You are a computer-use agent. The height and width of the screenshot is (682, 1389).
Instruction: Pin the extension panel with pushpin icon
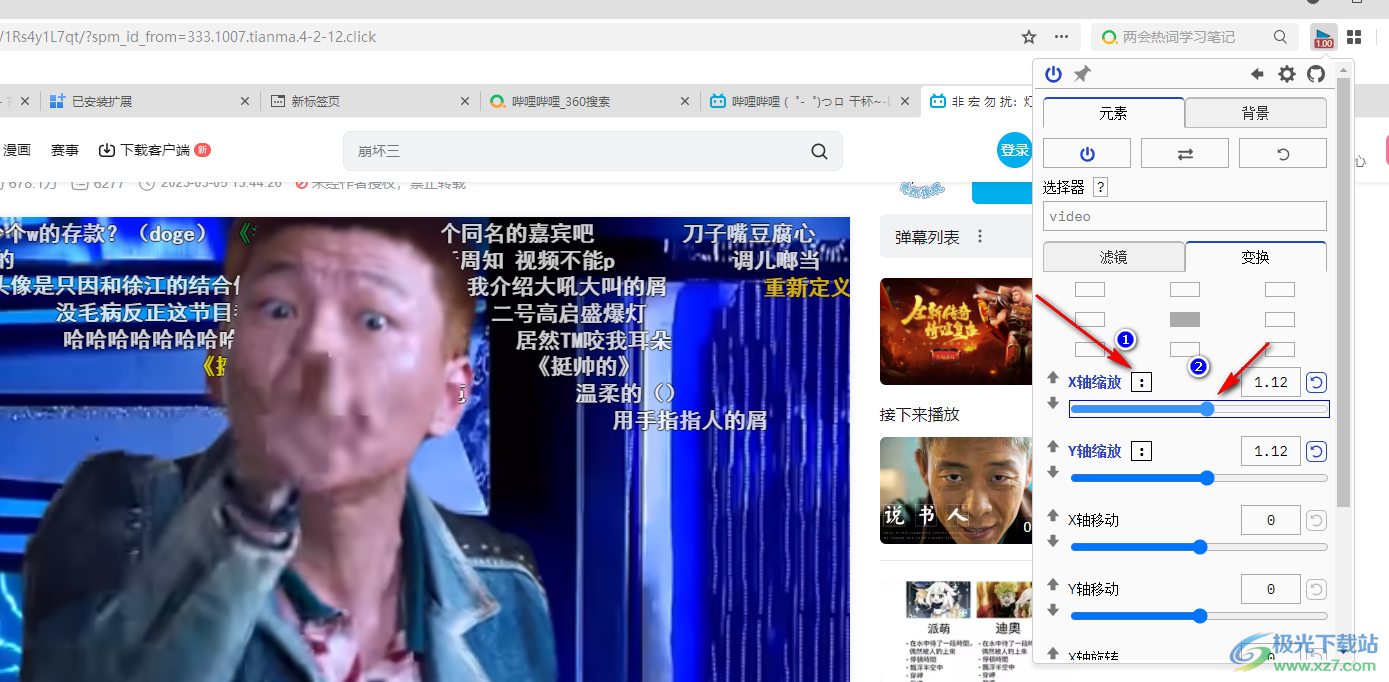click(1082, 74)
